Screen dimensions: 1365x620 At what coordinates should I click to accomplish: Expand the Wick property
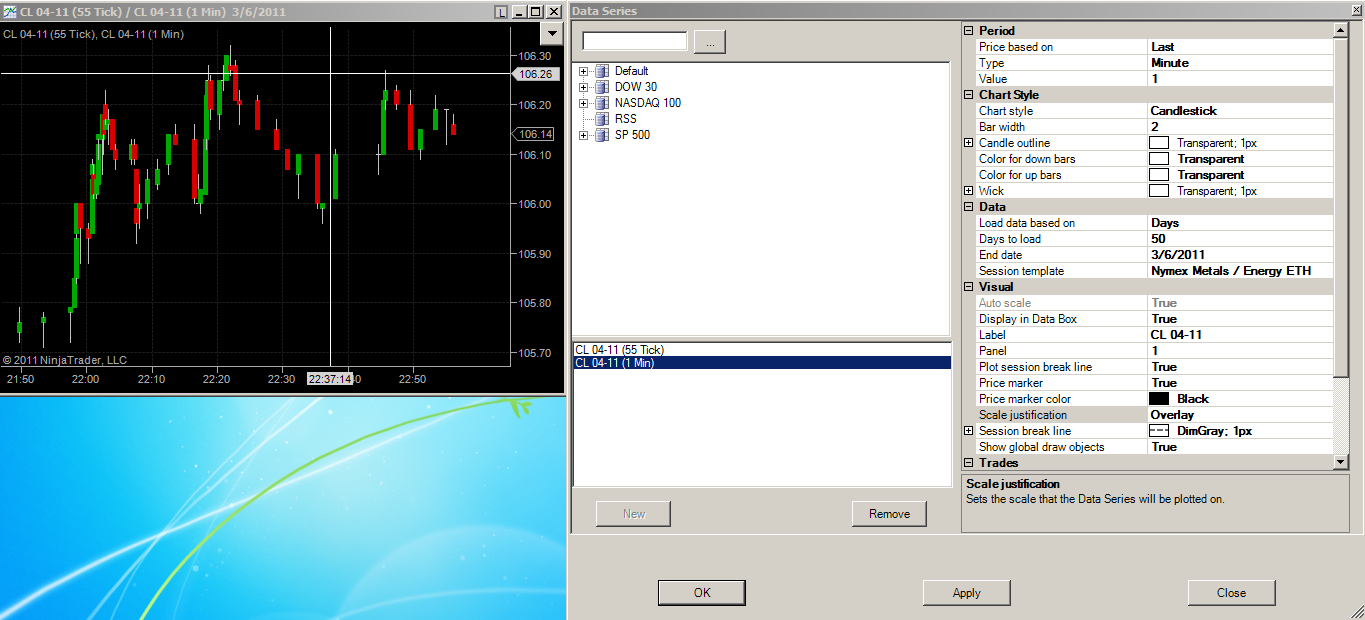tap(968, 191)
